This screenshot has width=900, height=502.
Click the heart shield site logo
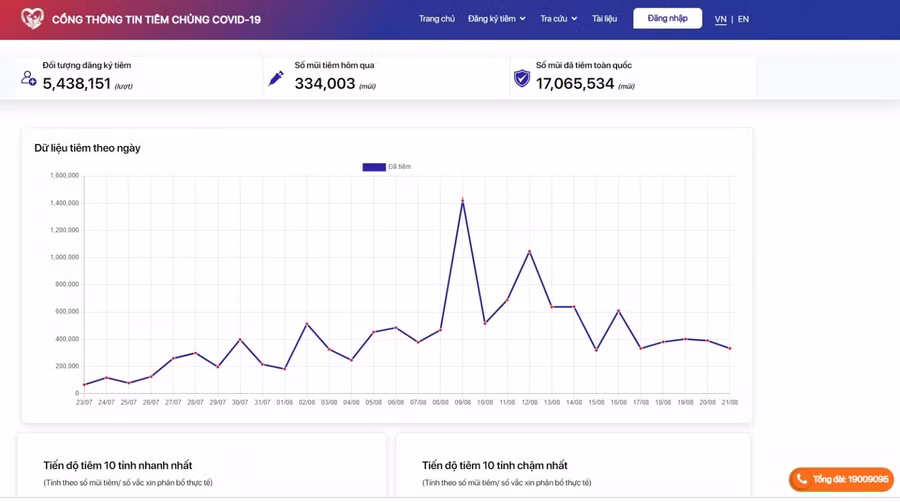coord(32,19)
